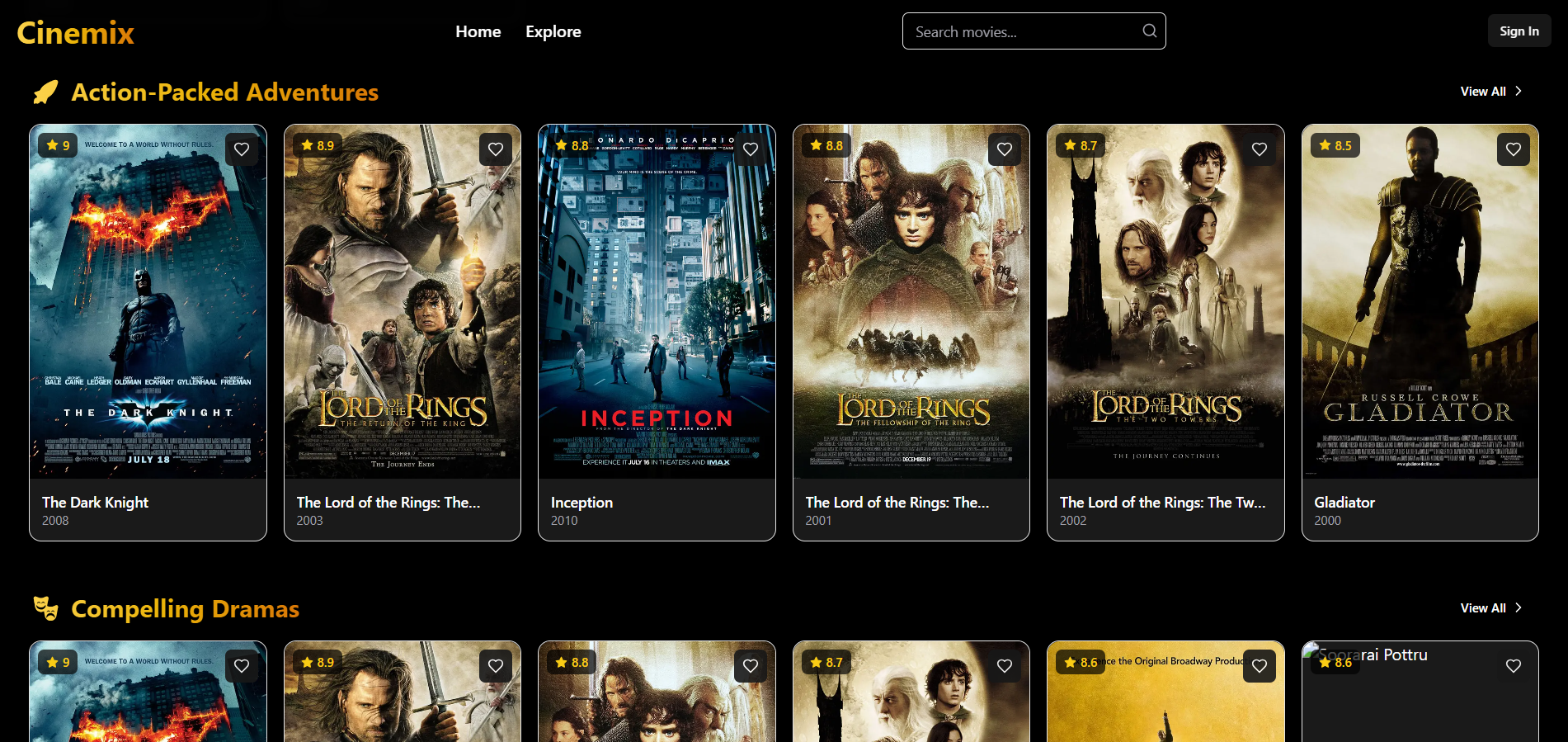Click the 8.5 rating badge on Gladiator

pyautogui.click(x=1335, y=145)
